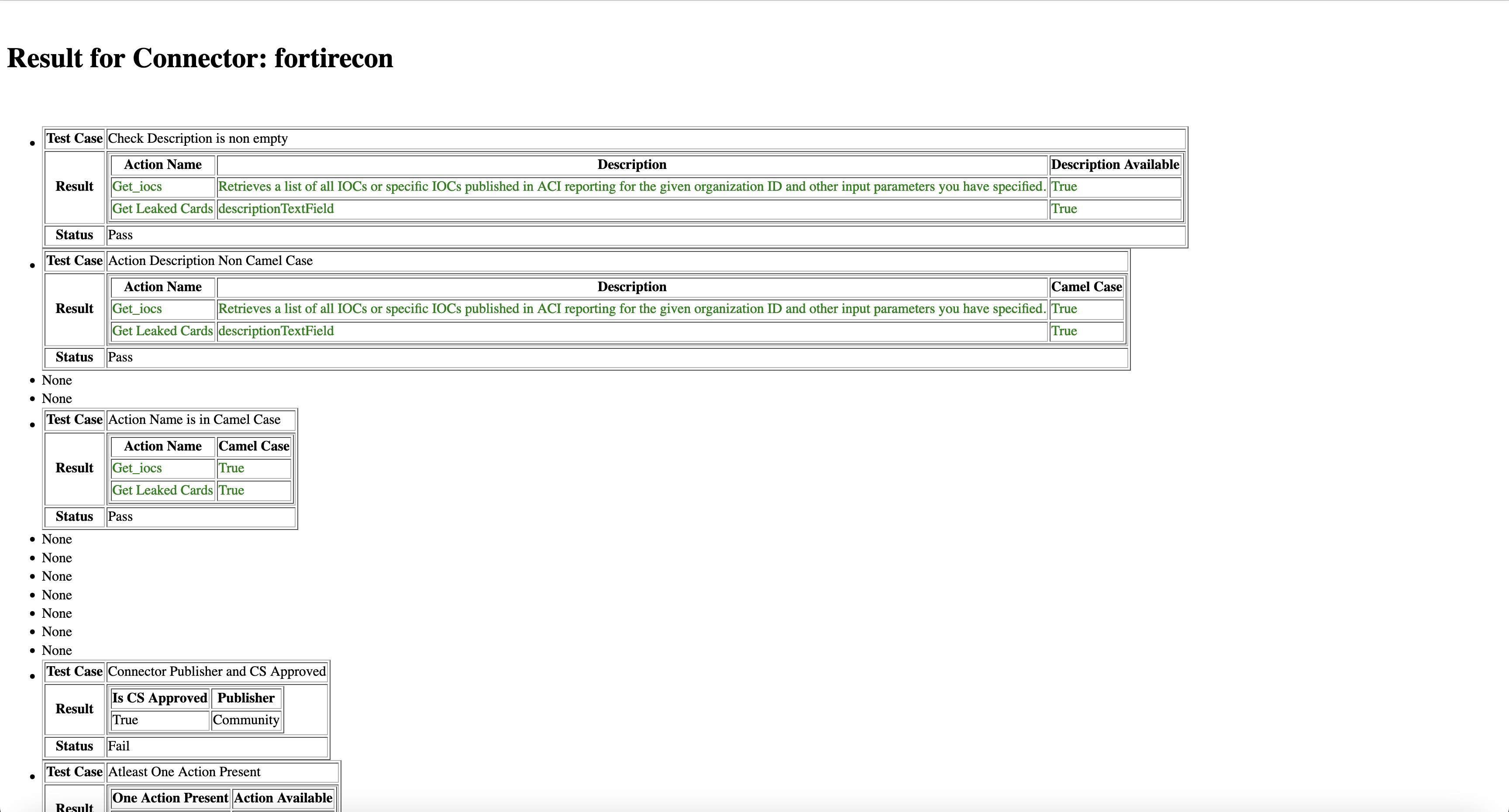The height and width of the screenshot is (812, 1509).
Task: Click the first descriptionTextField cell
Action: (276, 209)
